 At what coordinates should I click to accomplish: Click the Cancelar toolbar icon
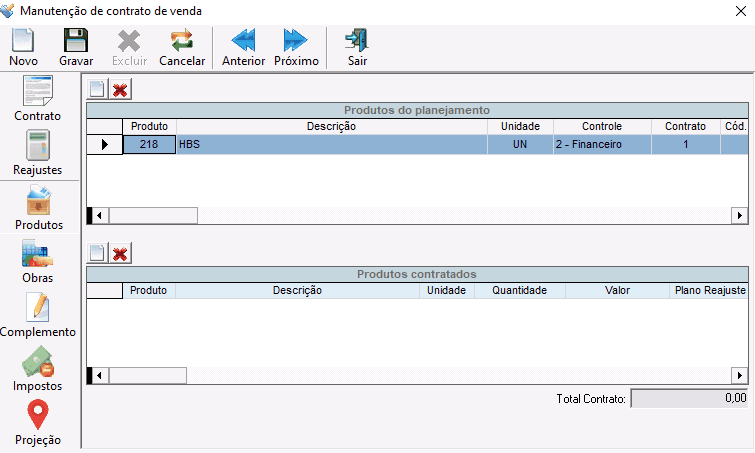point(182,40)
